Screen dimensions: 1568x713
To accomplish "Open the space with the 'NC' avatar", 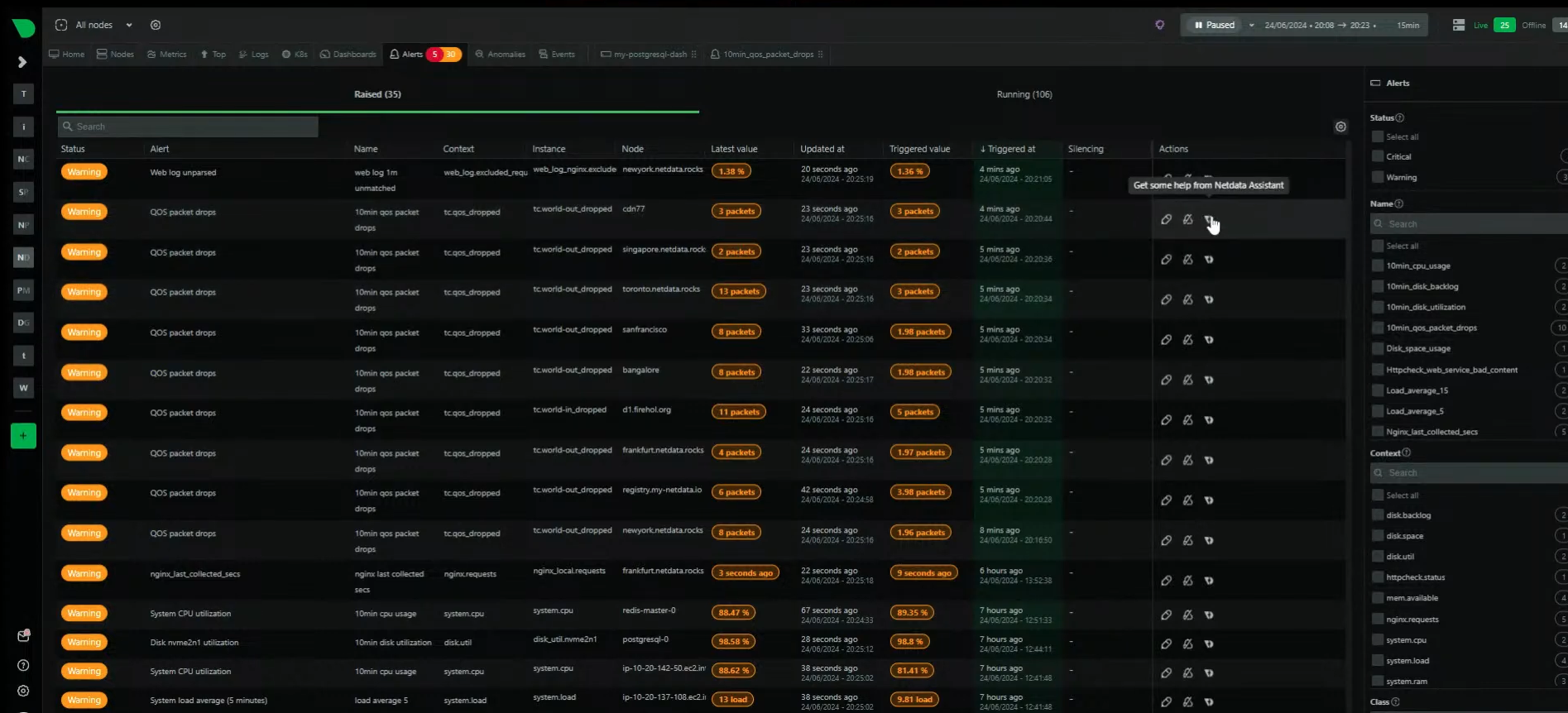I will point(23,159).
